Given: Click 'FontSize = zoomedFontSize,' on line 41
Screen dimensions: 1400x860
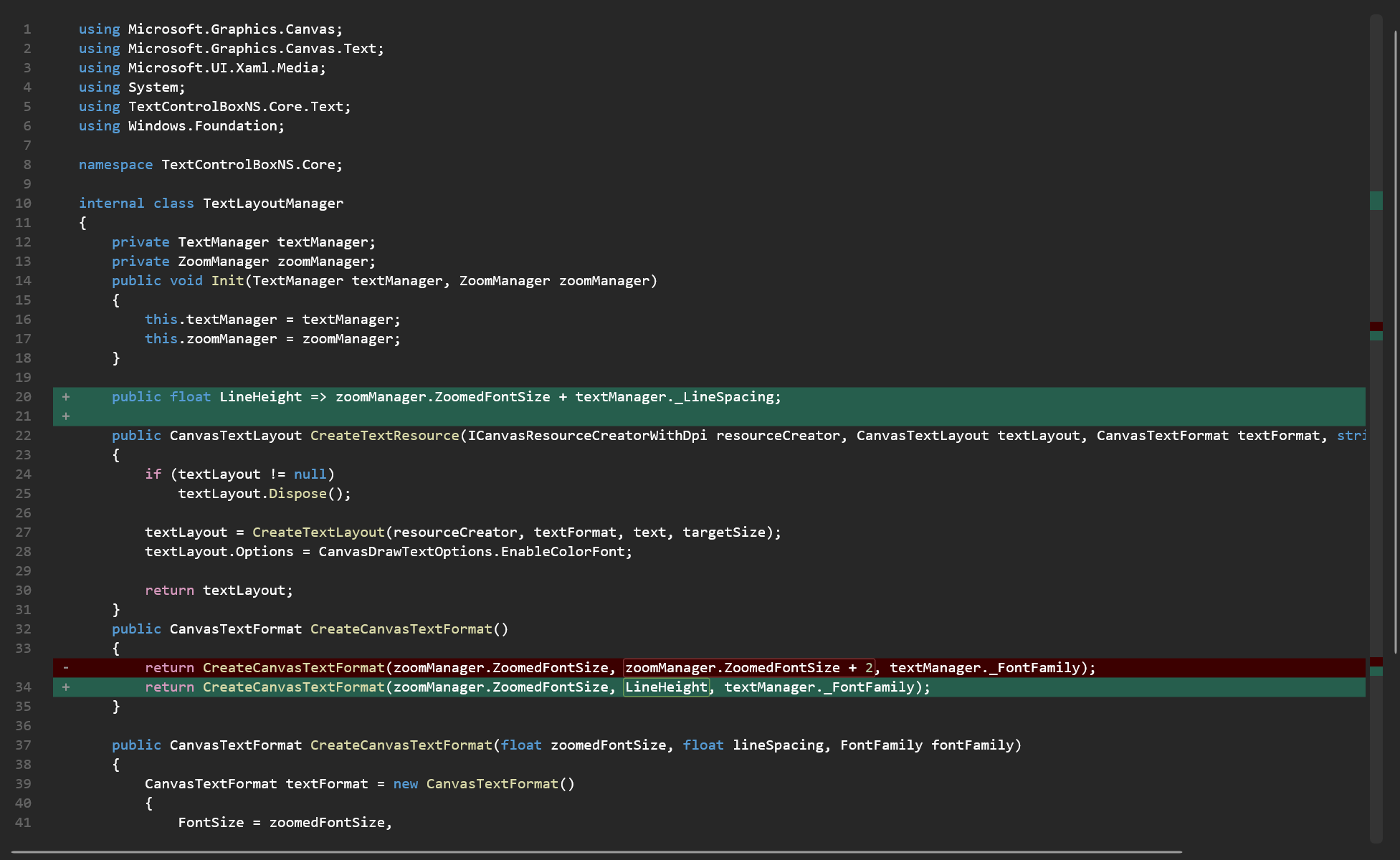Looking at the screenshot, I should 285,823.
